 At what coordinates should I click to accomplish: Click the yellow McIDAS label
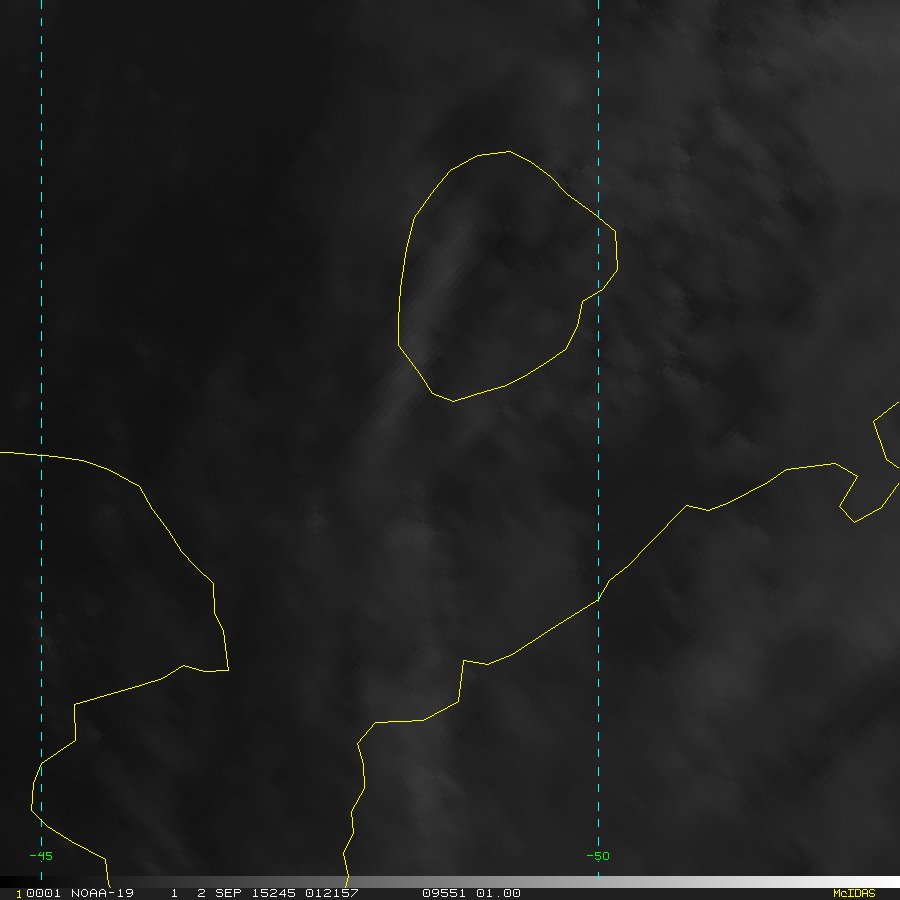tap(853, 893)
